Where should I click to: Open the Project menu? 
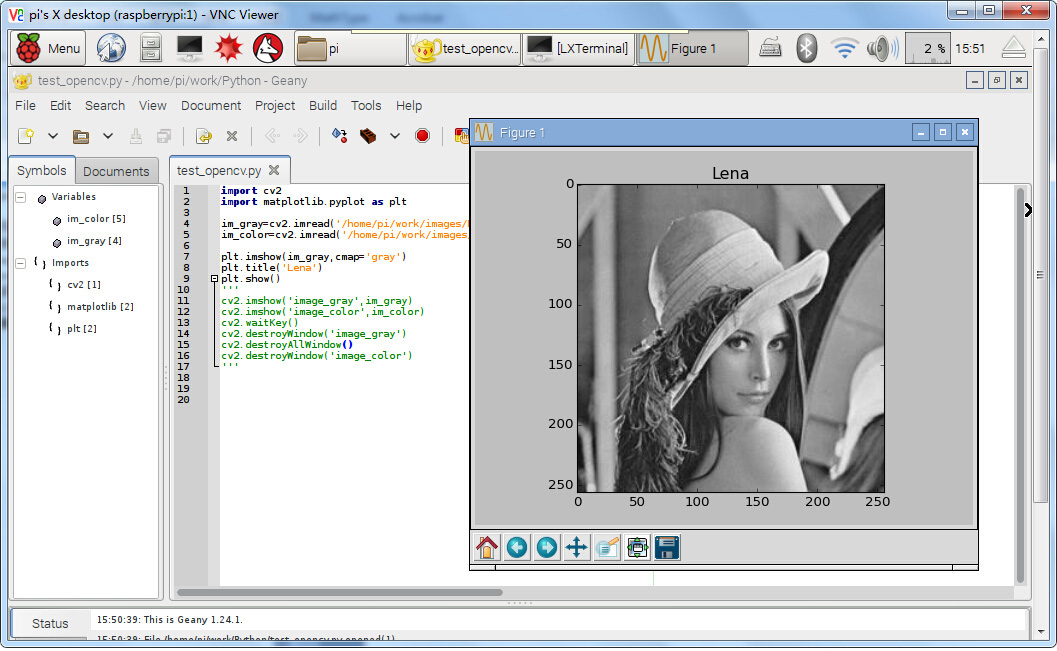coord(275,106)
